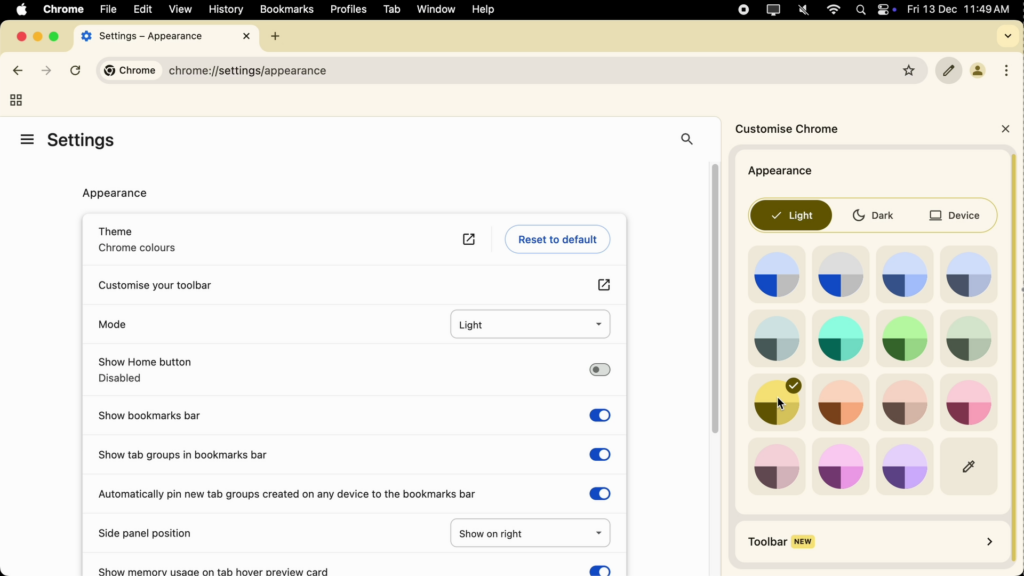
Task: Switch to Dark appearance mode
Action: (872, 216)
